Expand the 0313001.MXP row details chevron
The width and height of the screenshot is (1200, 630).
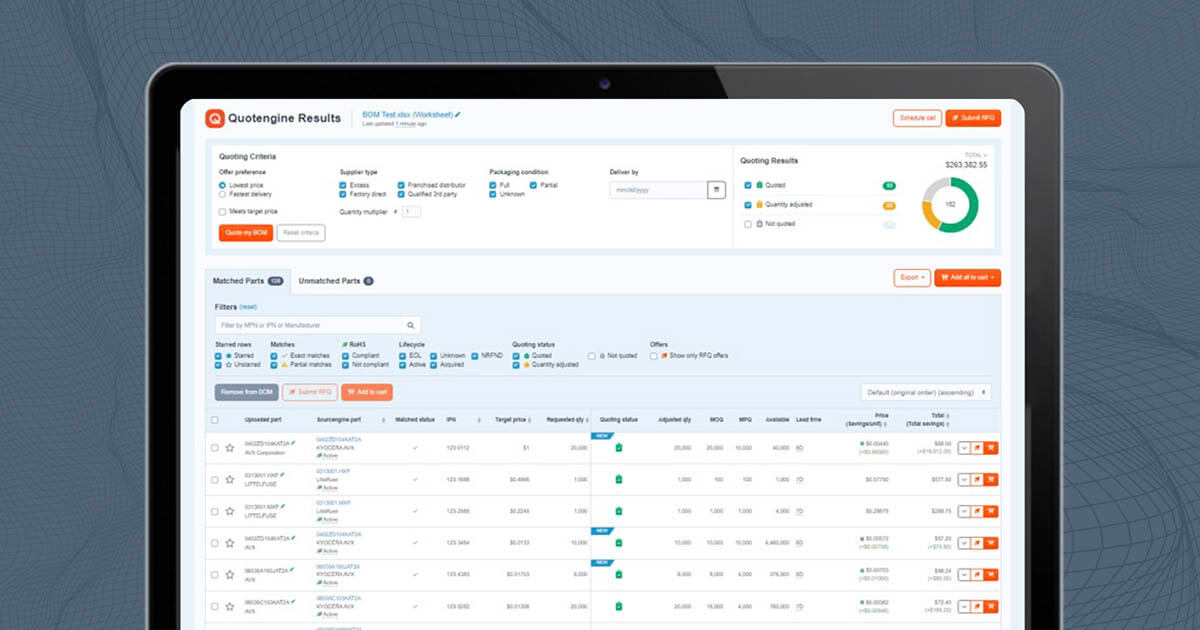[964, 511]
